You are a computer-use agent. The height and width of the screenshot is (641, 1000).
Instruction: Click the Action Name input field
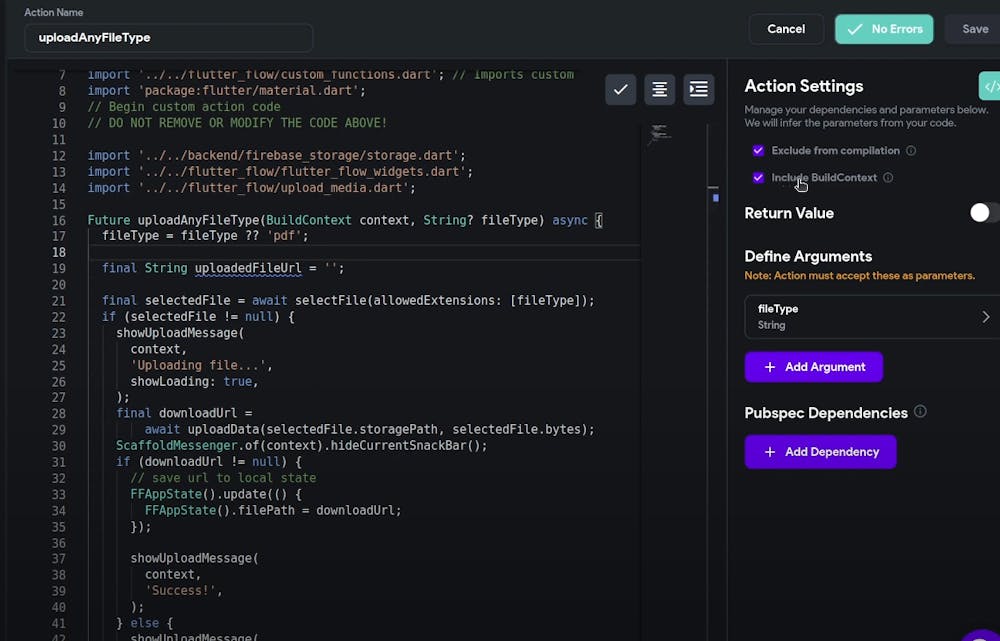coord(168,38)
